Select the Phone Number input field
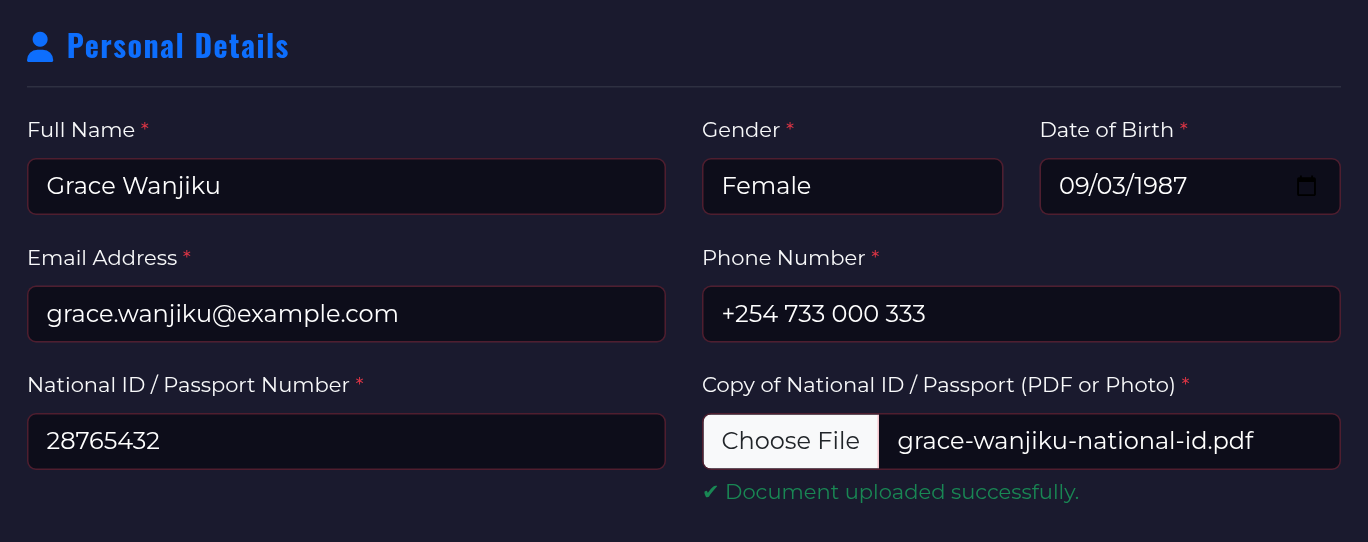This screenshot has height=542, width=1368. tap(1021, 314)
